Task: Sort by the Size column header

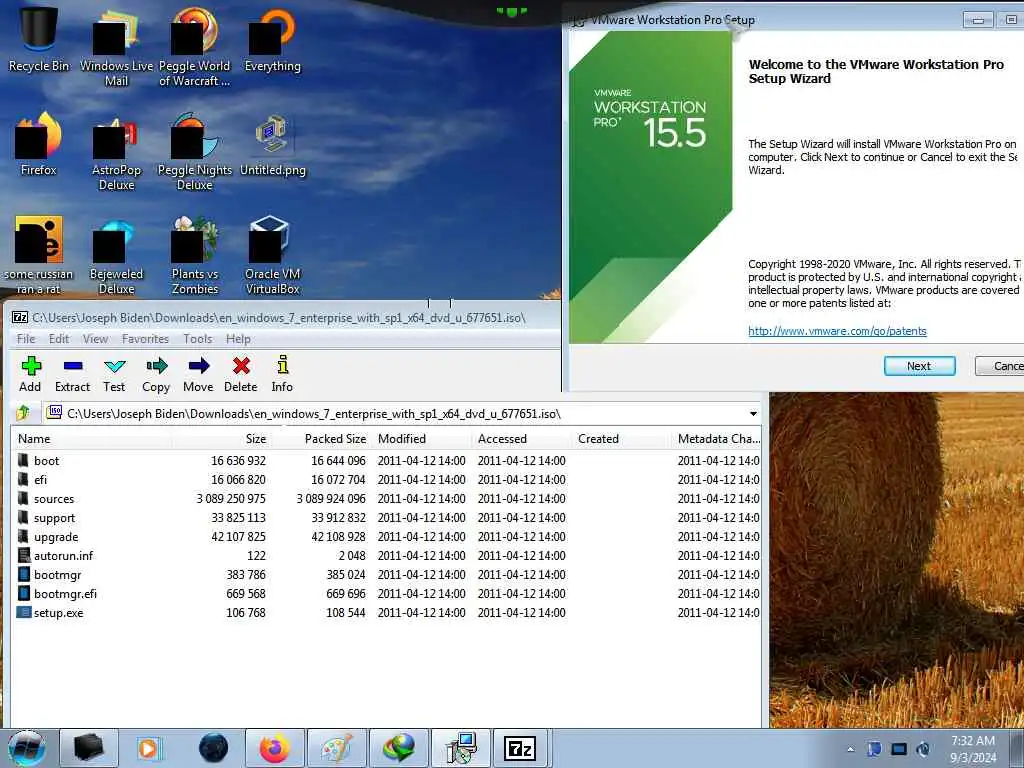Action: click(221, 439)
